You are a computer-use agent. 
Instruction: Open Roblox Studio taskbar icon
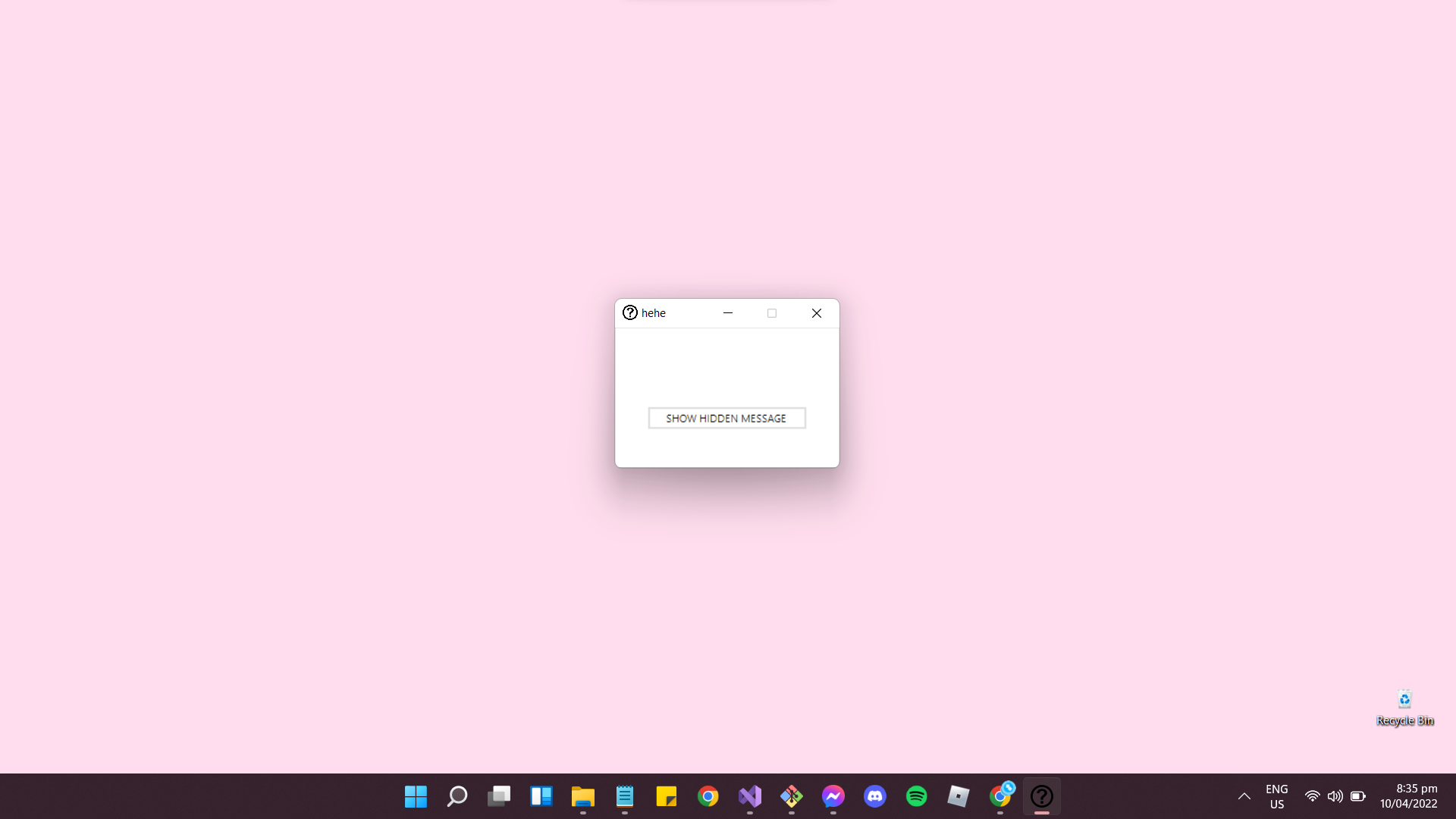(958, 796)
